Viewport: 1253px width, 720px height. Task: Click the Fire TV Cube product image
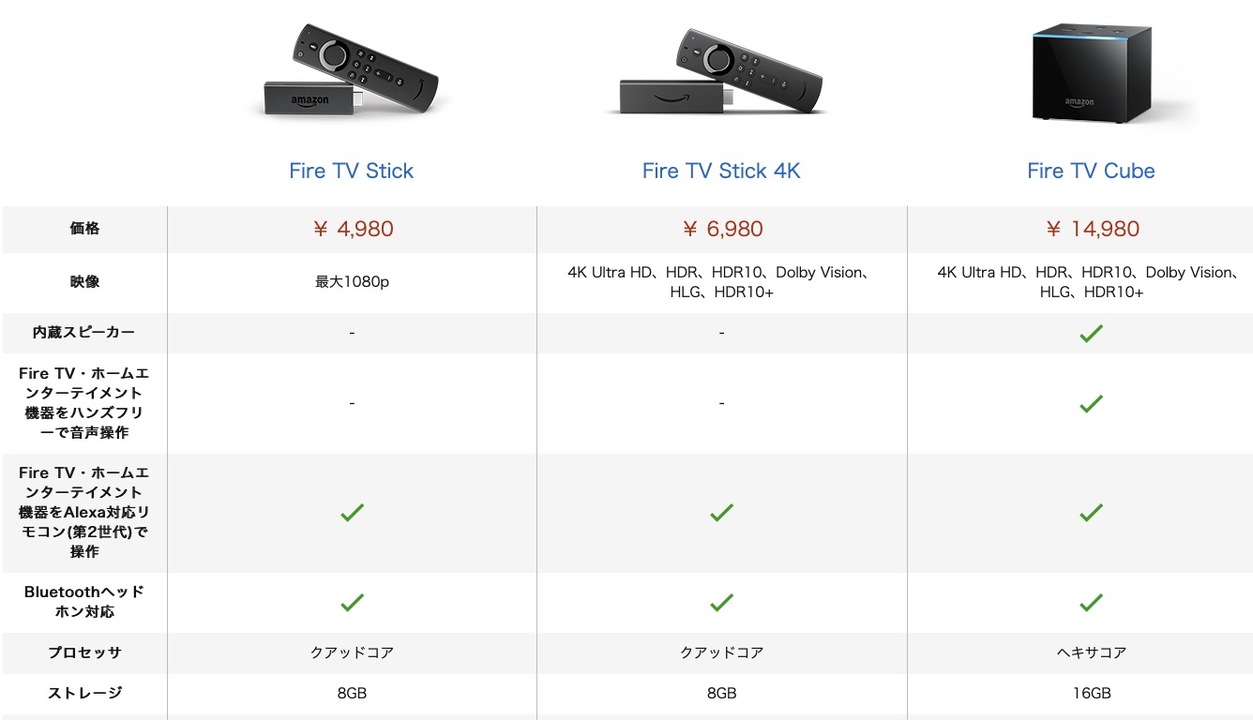tap(1092, 72)
